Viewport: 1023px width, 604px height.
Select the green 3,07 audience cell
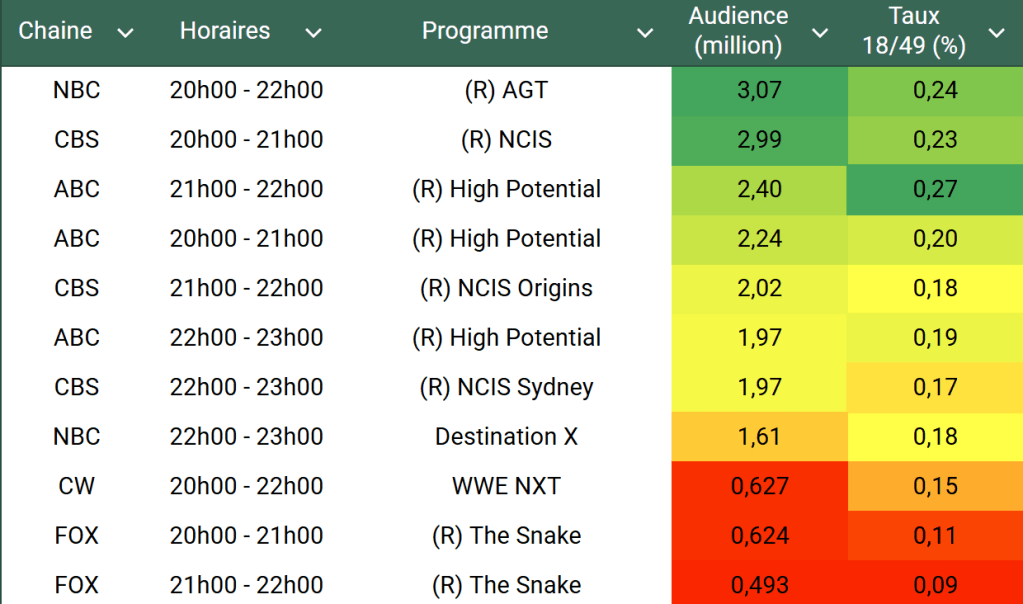[759, 90]
